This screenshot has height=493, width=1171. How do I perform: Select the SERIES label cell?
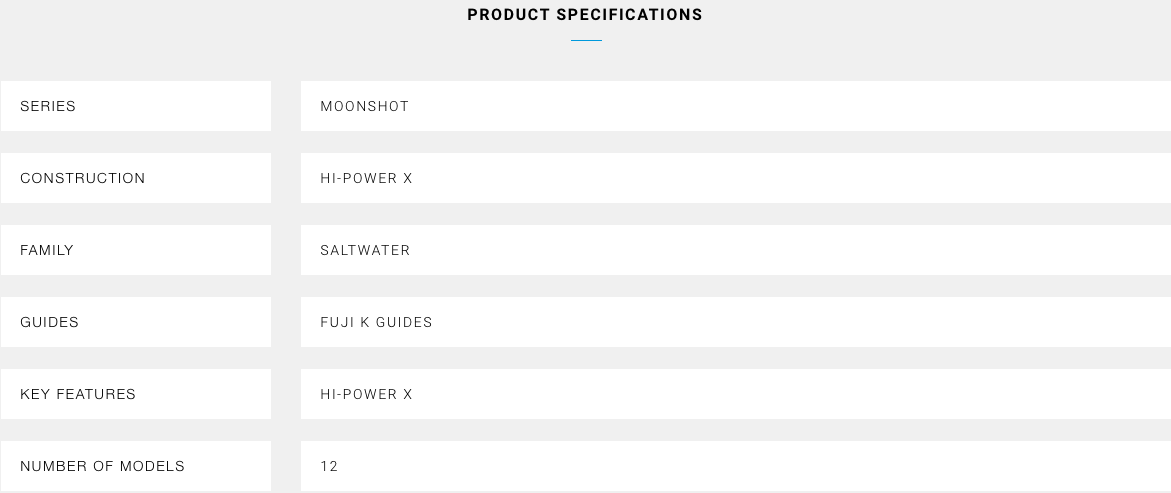point(136,106)
